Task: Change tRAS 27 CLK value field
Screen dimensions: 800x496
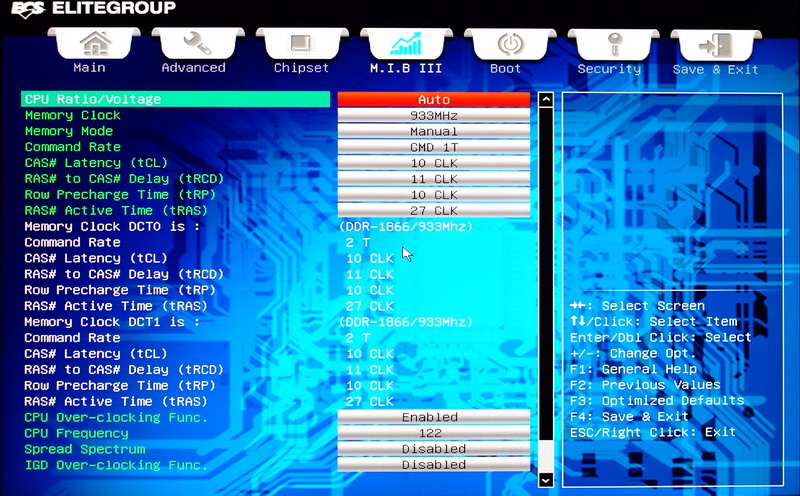Action: pos(434,210)
